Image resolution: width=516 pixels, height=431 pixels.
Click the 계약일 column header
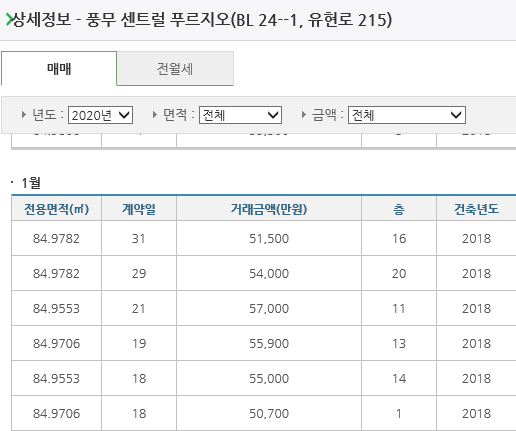[139, 209]
